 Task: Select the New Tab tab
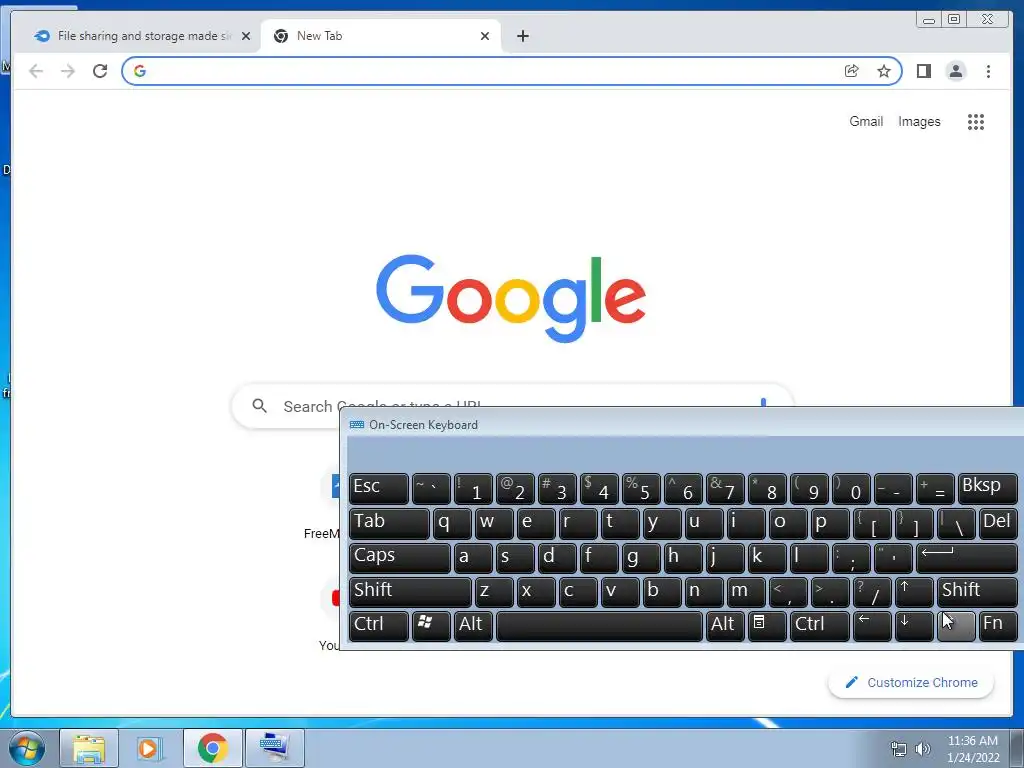(x=380, y=36)
